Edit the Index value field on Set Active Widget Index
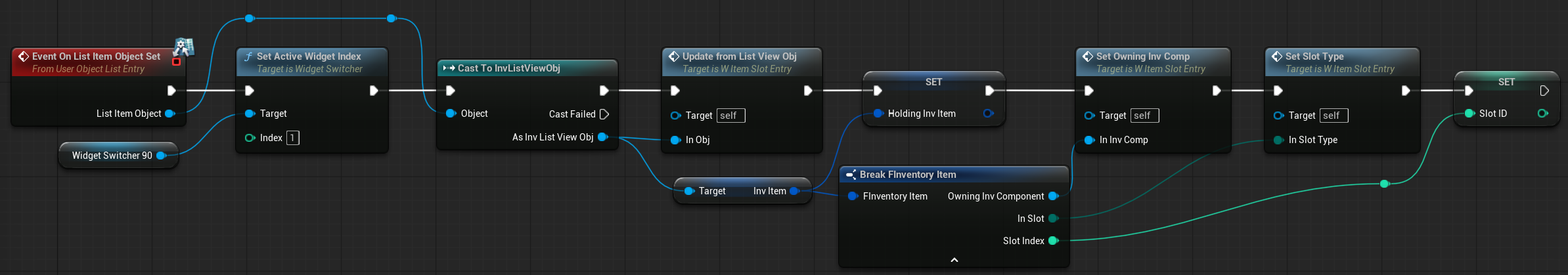Screen dimensions: 1568x275 pyautogui.click(x=292, y=138)
